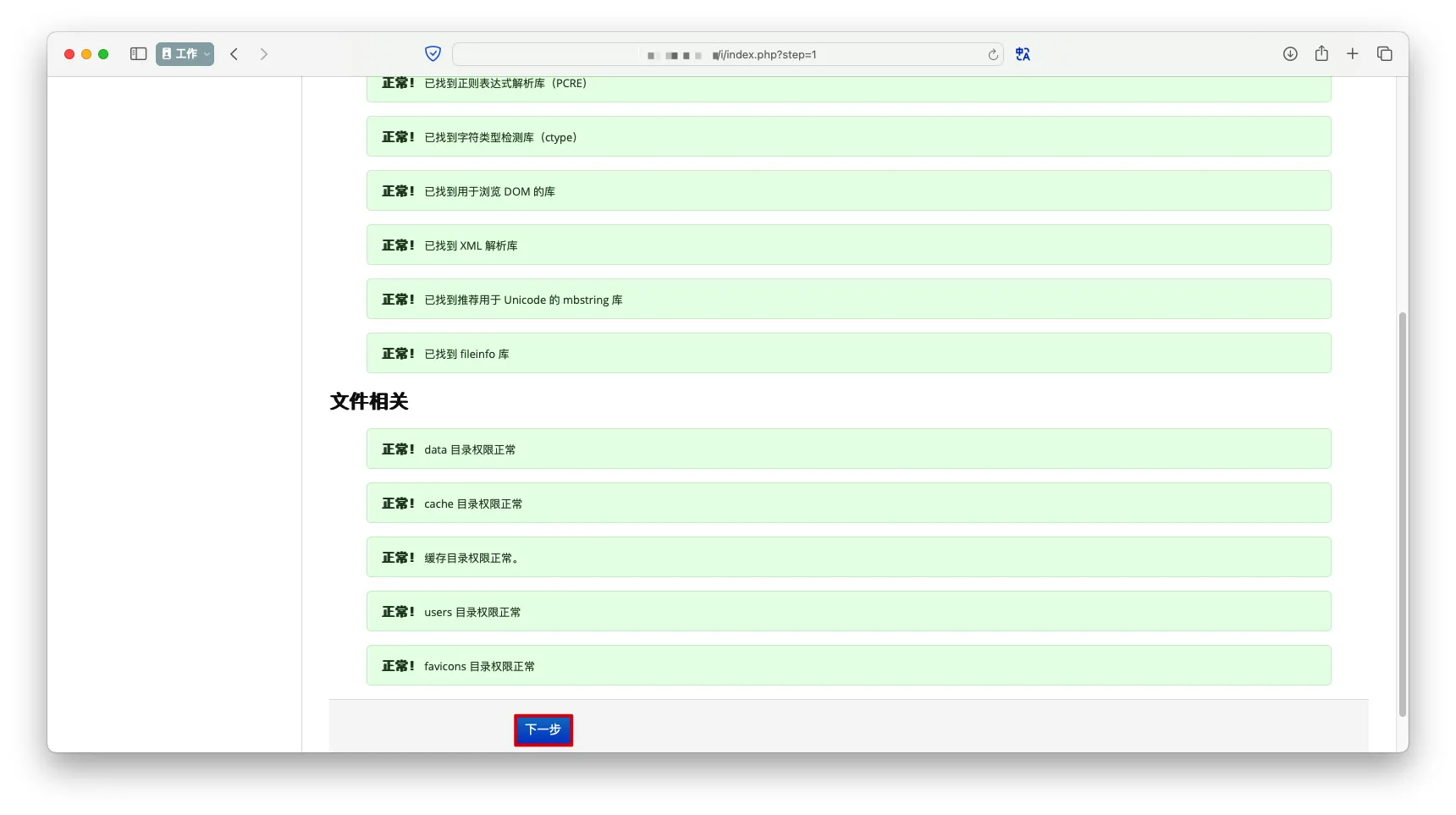This screenshot has height=815, width=1456.
Task: Select the data 目录权限正常 status row
Action: (x=848, y=449)
